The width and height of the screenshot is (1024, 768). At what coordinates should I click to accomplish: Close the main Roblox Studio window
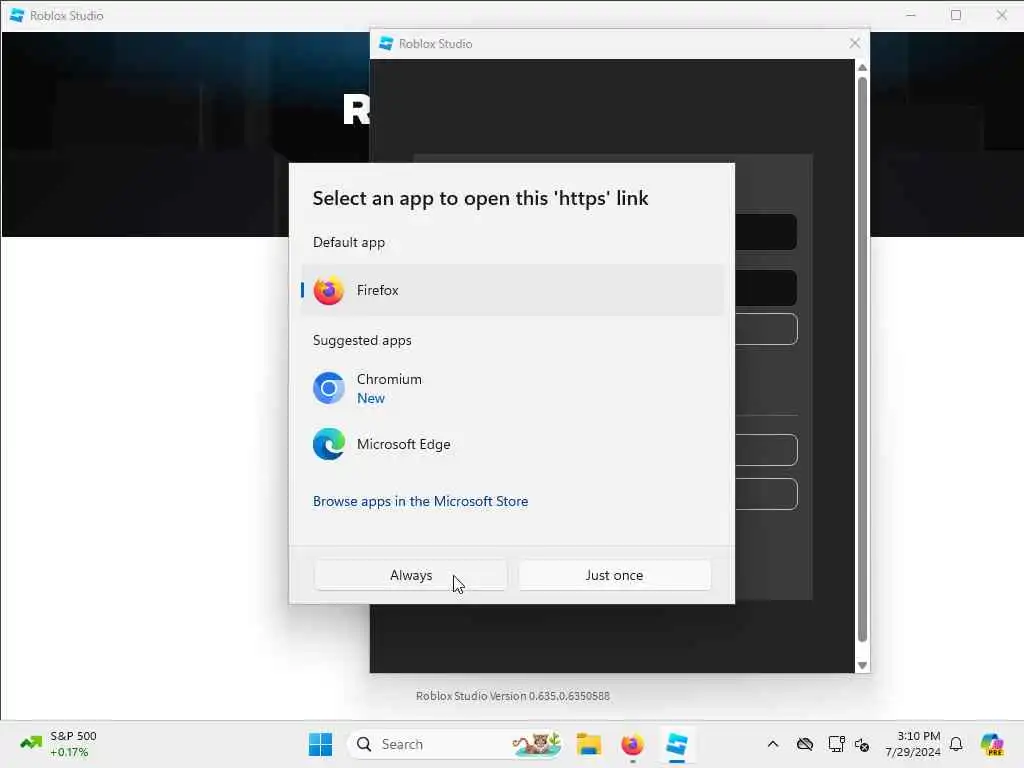pyautogui.click(x=1002, y=15)
